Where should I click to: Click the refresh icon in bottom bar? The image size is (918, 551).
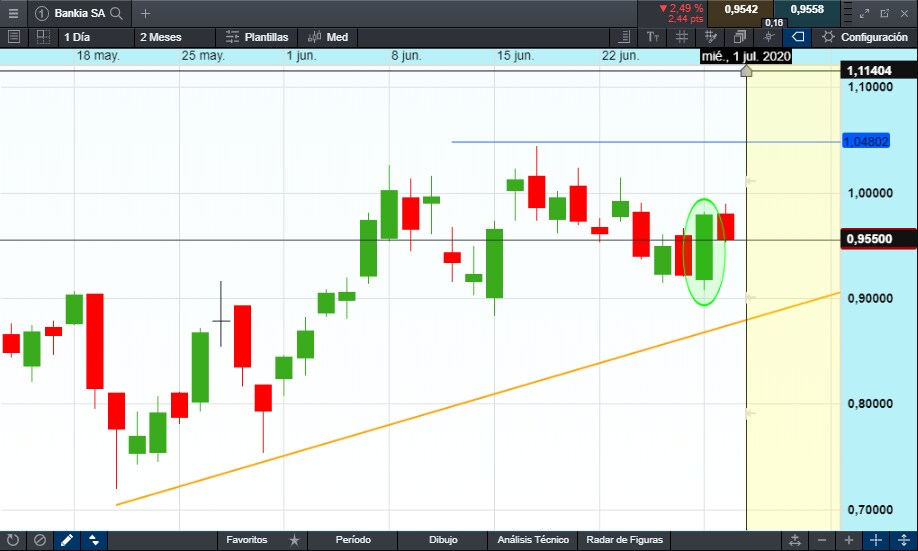[12, 540]
